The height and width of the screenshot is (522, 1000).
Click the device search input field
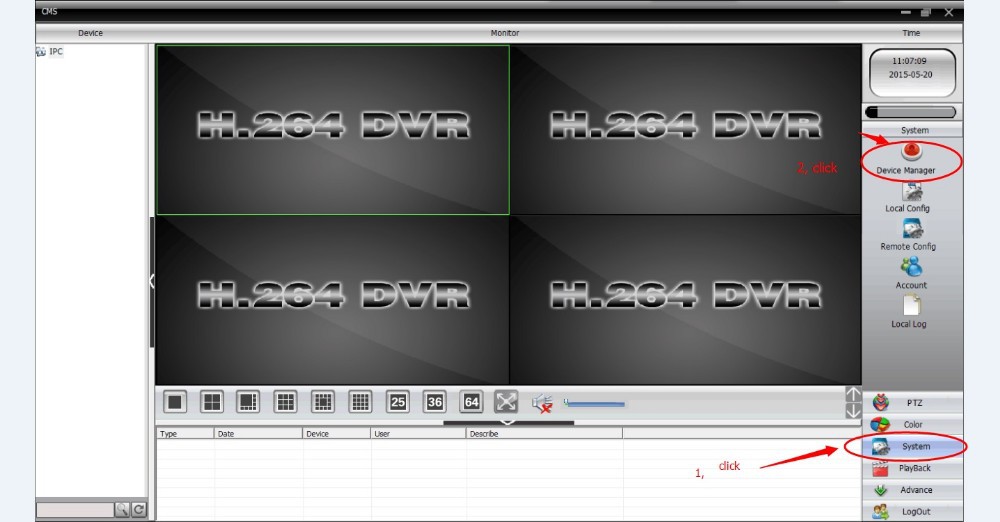click(x=74, y=510)
